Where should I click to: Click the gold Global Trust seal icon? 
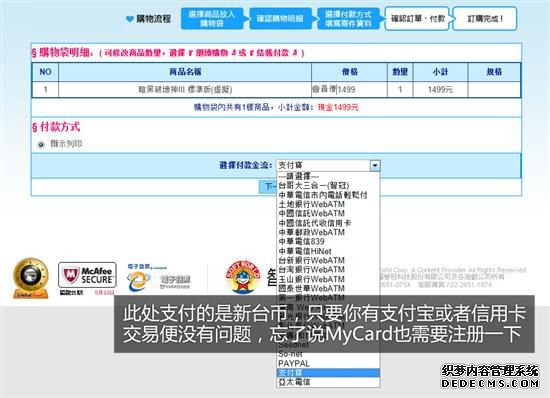point(31,278)
